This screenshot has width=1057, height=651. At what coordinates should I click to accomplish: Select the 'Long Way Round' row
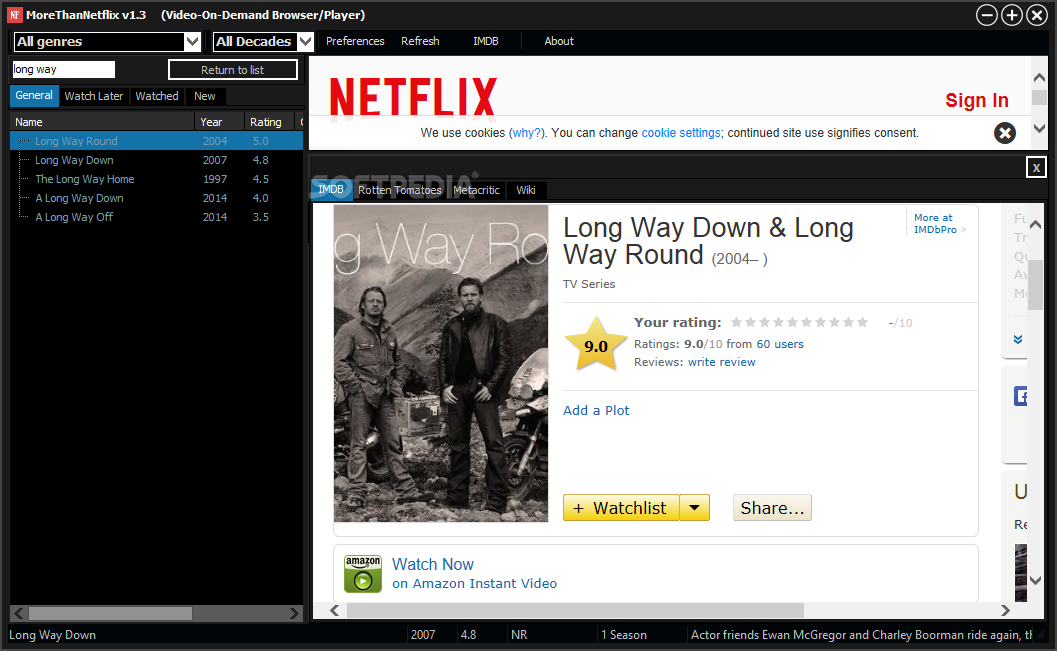tap(156, 141)
